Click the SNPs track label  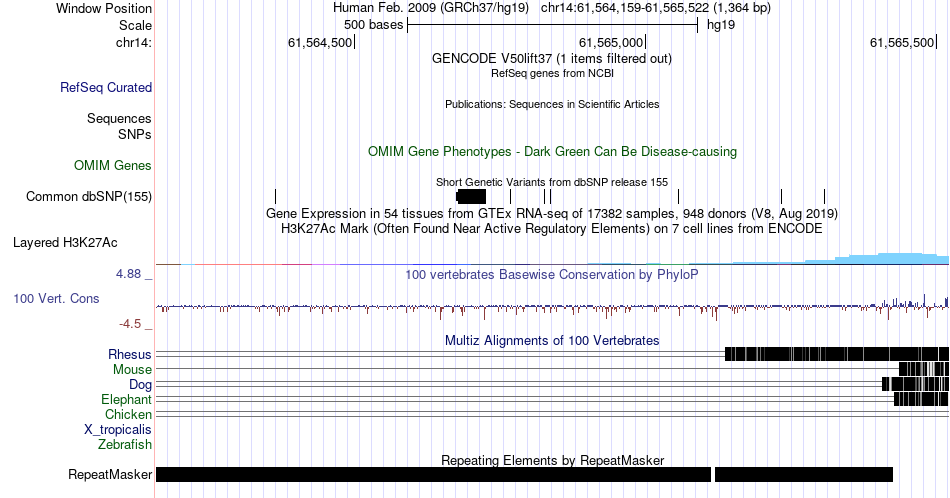[135, 134]
